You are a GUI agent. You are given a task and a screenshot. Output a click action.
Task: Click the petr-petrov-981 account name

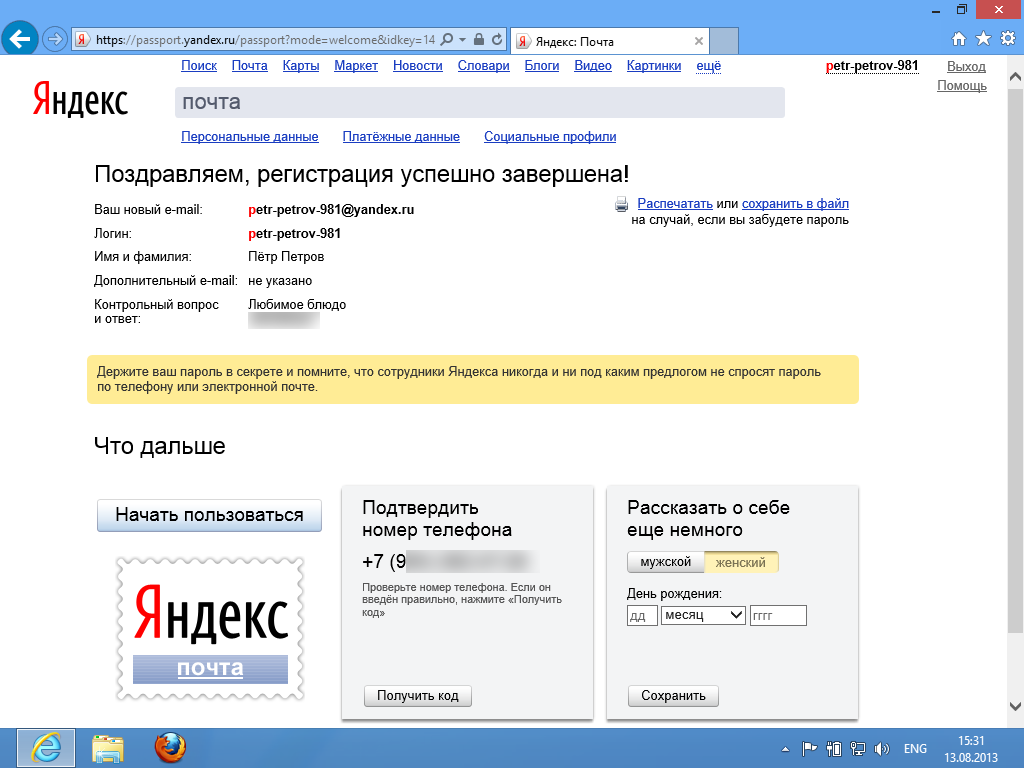872,66
